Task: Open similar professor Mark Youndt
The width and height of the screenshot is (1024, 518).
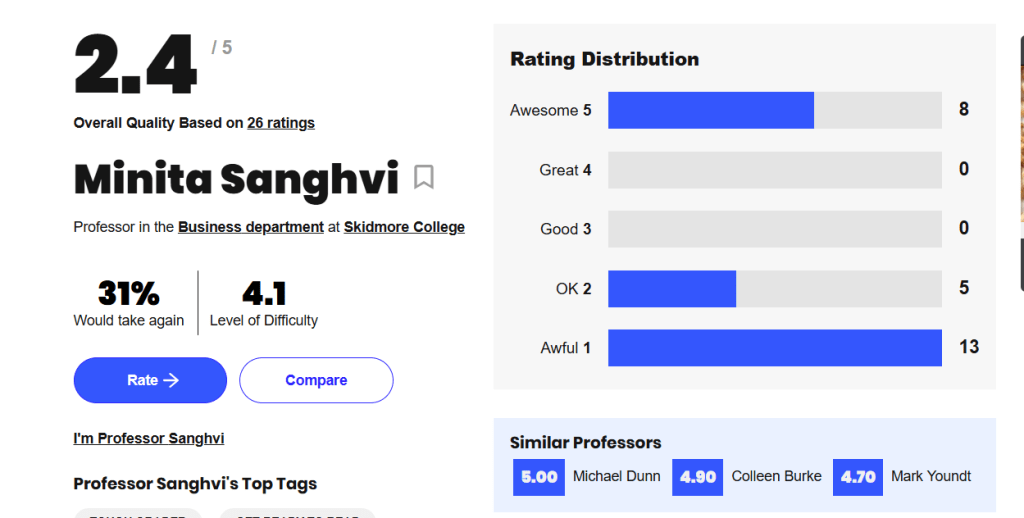Action: click(x=931, y=476)
